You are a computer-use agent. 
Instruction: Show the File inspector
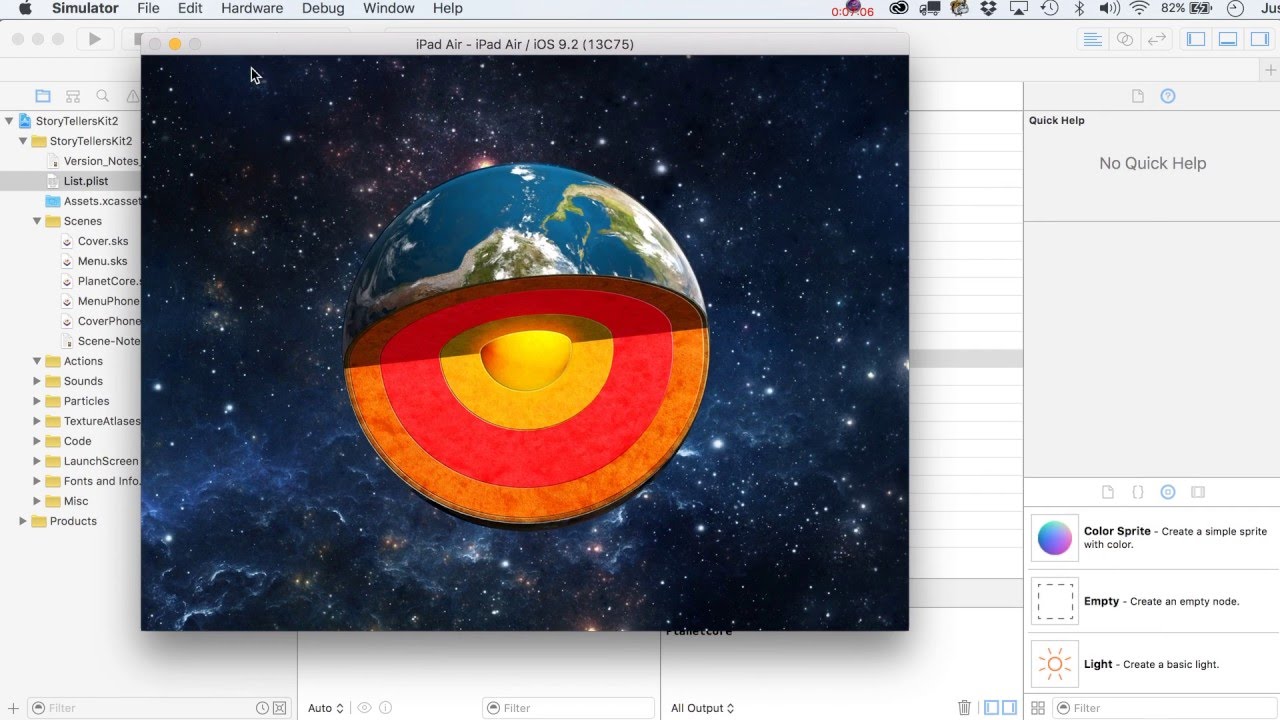1137,96
